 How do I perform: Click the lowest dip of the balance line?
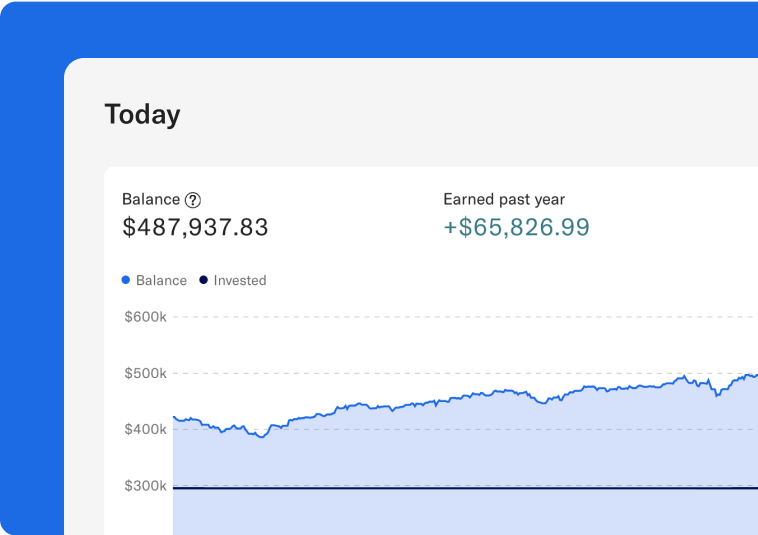(x=262, y=436)
